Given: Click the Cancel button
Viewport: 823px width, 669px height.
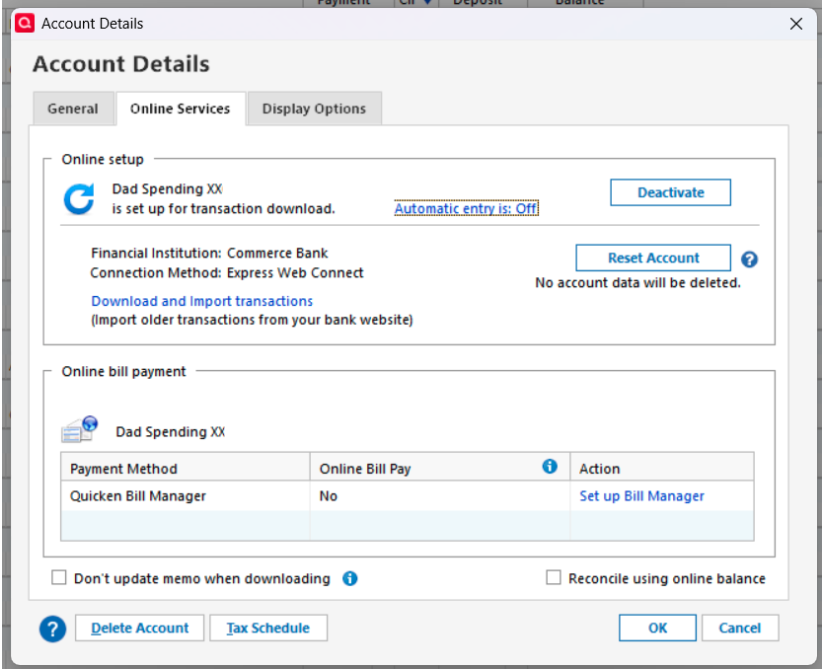Looking at the screenshot, I should (740, 628).
